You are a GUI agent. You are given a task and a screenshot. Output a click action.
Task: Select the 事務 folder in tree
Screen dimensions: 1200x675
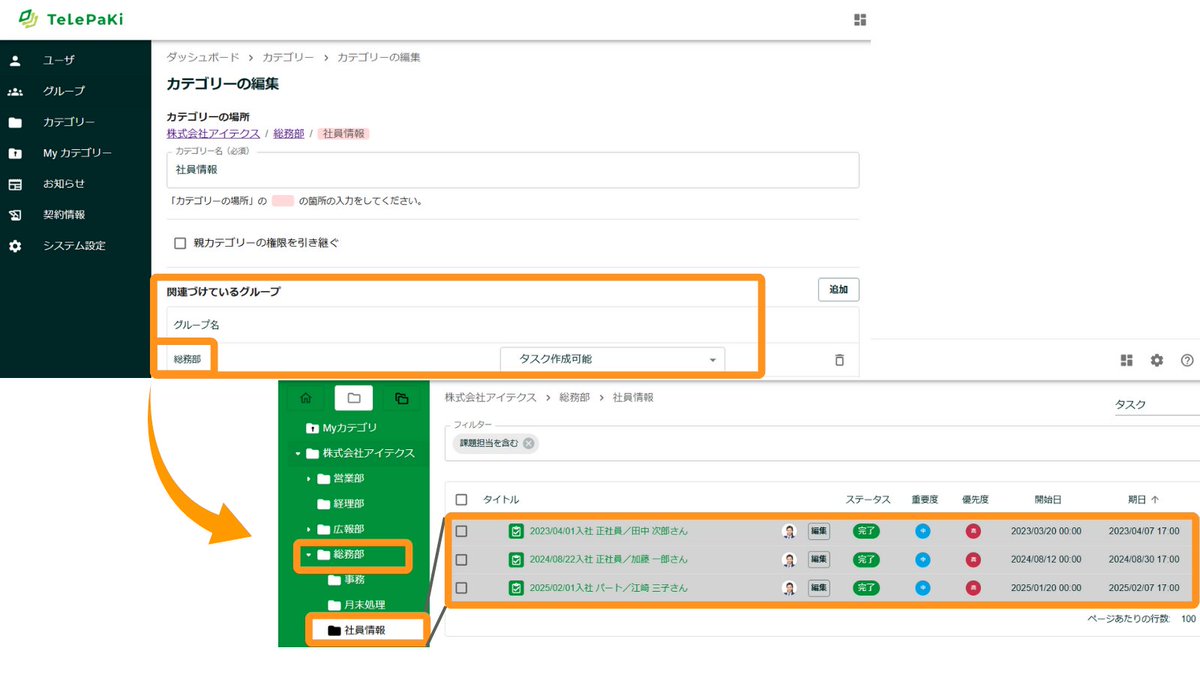pyautogui.click(x=346, y=580)
